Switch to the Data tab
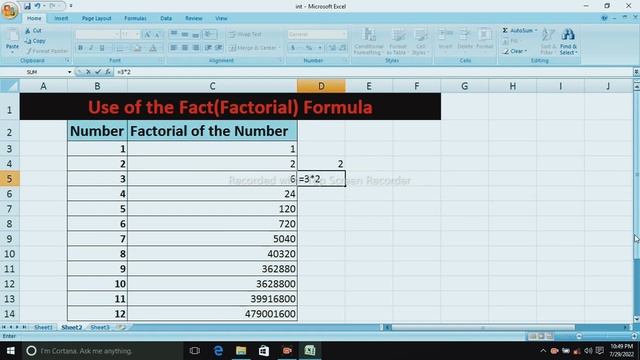Image resolution: width=640 pixels, height=360 pixels. (166, 18)
